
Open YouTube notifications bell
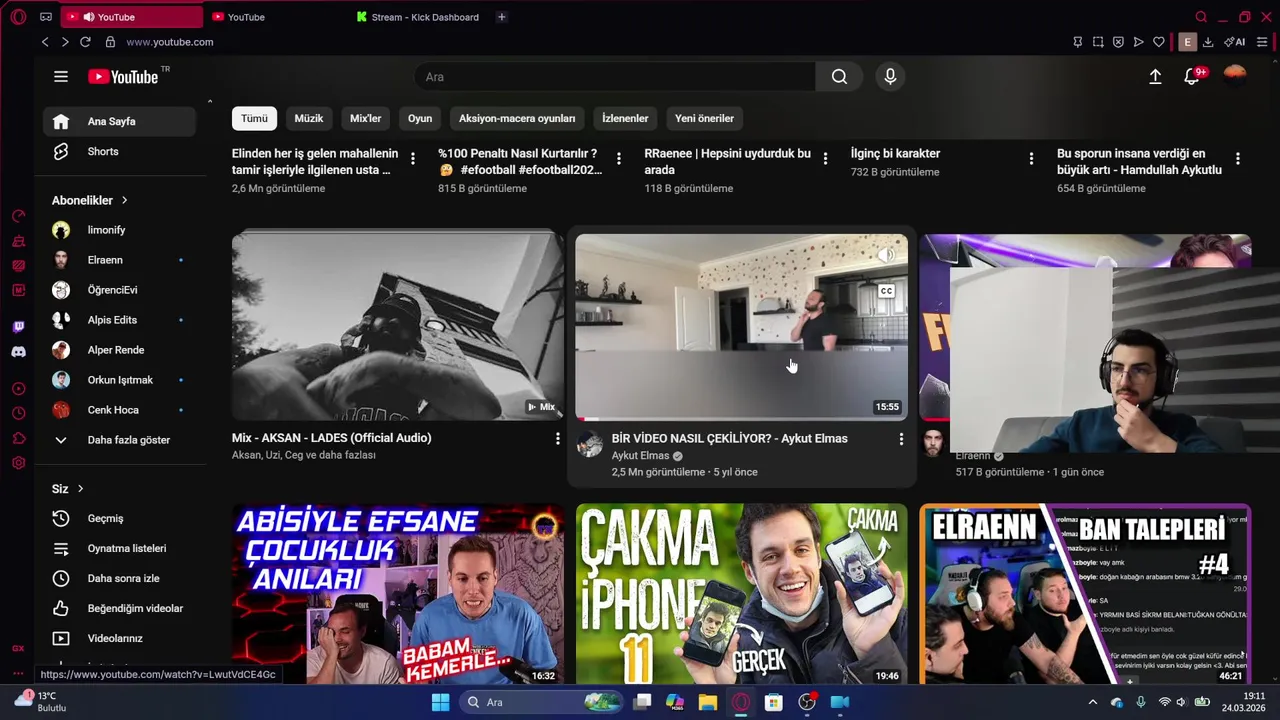1192,77
